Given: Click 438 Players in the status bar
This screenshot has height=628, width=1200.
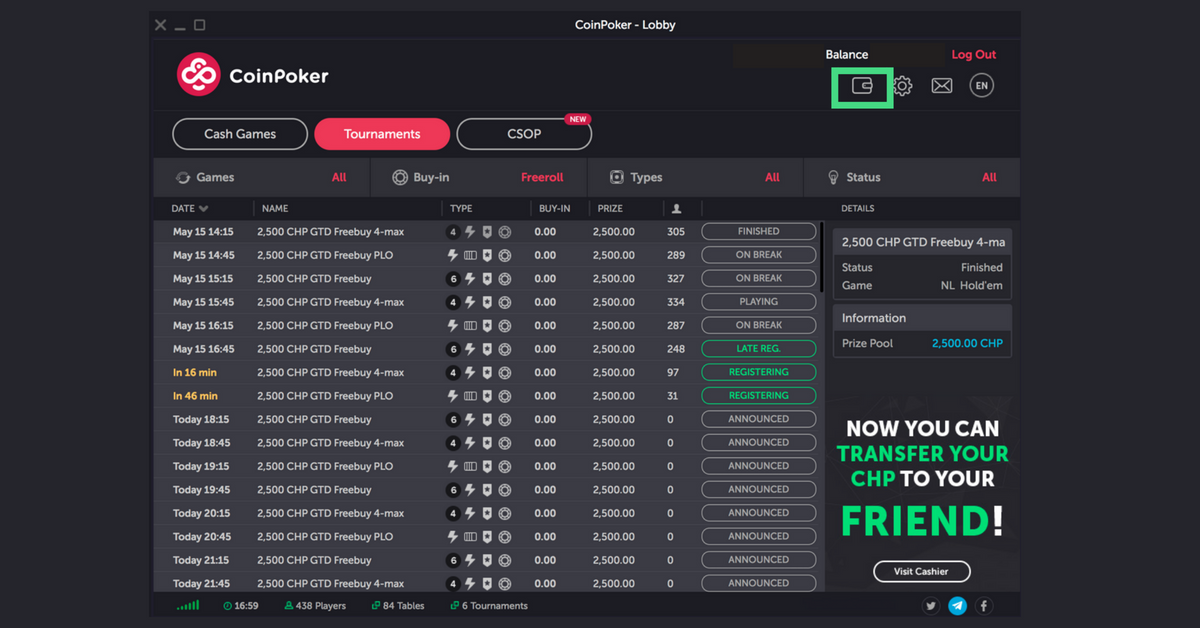Looking at the screenshot, I should (315, 606).
